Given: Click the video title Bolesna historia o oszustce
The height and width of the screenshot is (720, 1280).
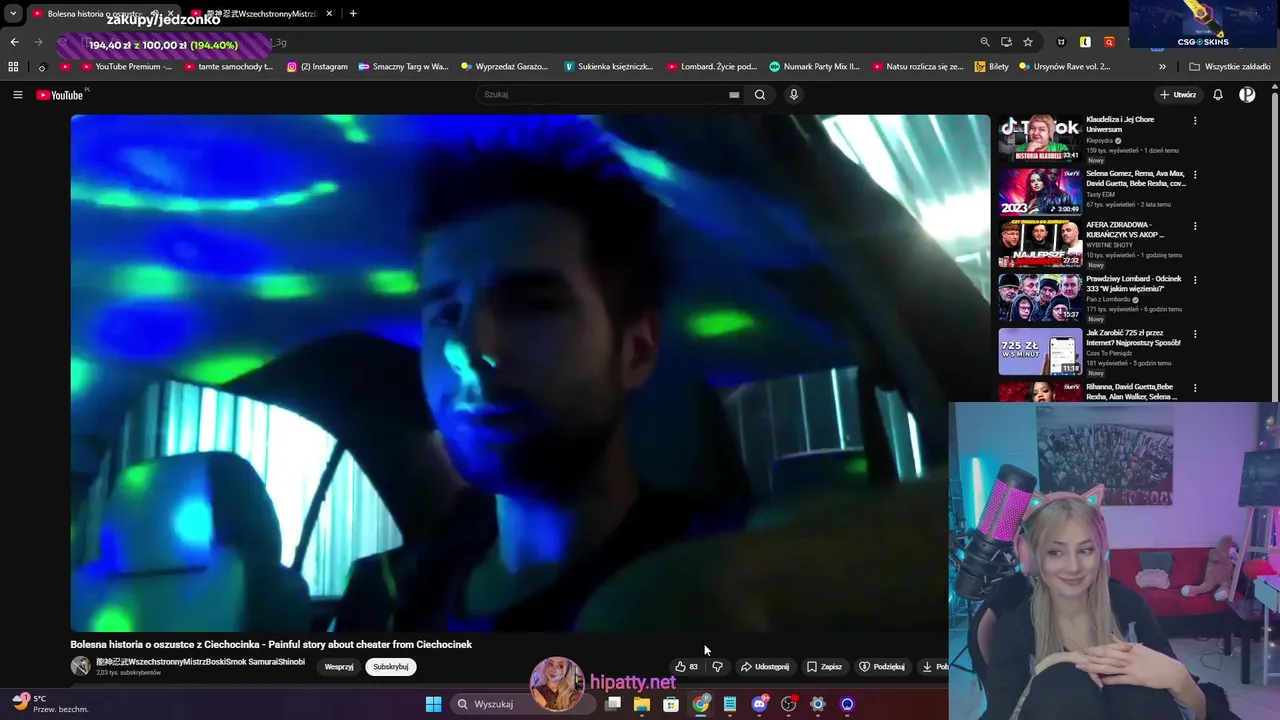Looking at the screenshot, I should tap(271, 644).
